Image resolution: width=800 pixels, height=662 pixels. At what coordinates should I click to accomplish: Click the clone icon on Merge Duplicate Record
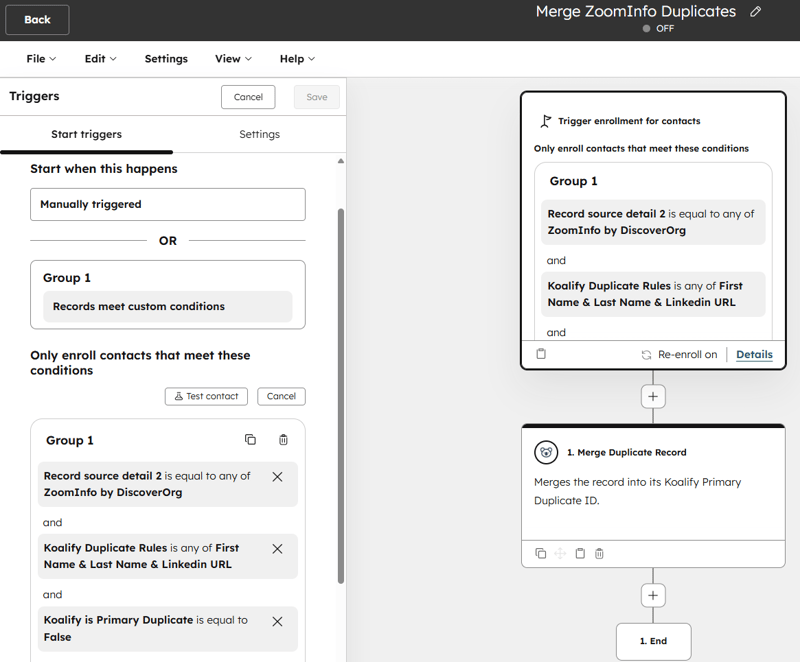tap(541, 553)
